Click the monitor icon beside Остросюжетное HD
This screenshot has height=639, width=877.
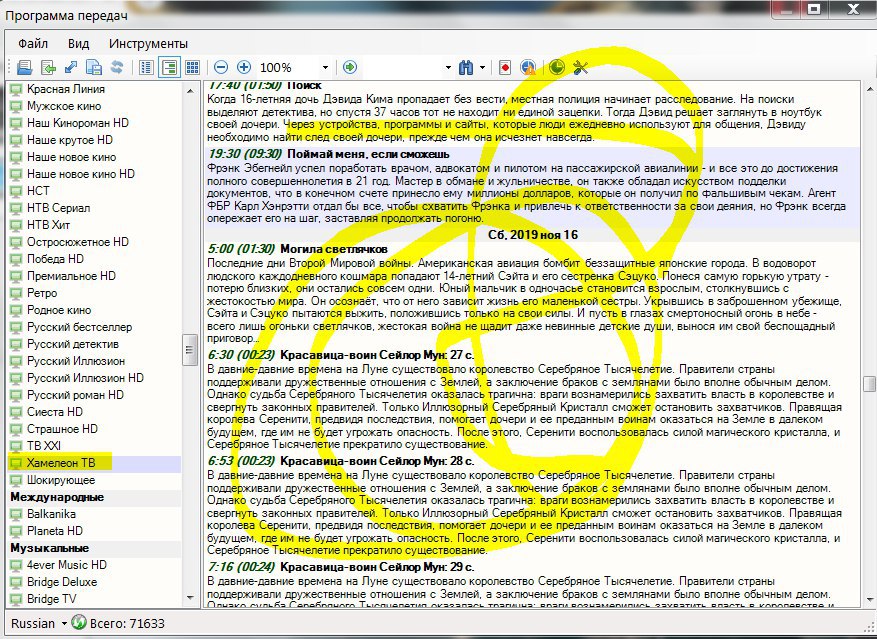pos(16,242)
